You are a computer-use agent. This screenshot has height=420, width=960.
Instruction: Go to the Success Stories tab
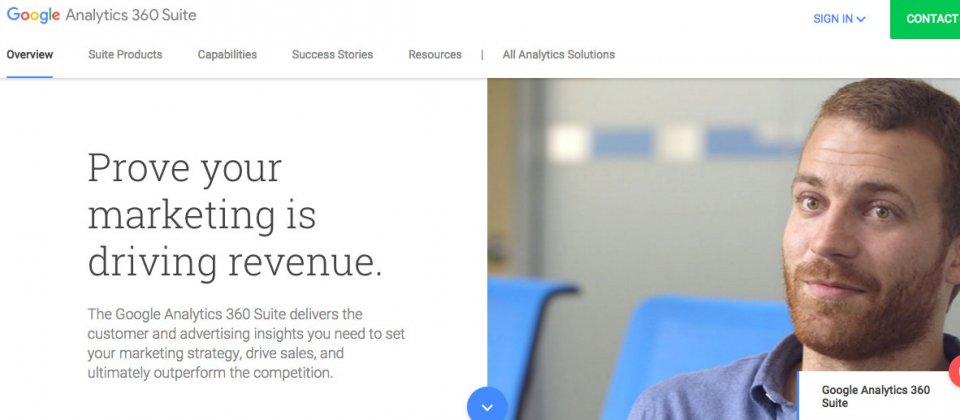point(332,54)
